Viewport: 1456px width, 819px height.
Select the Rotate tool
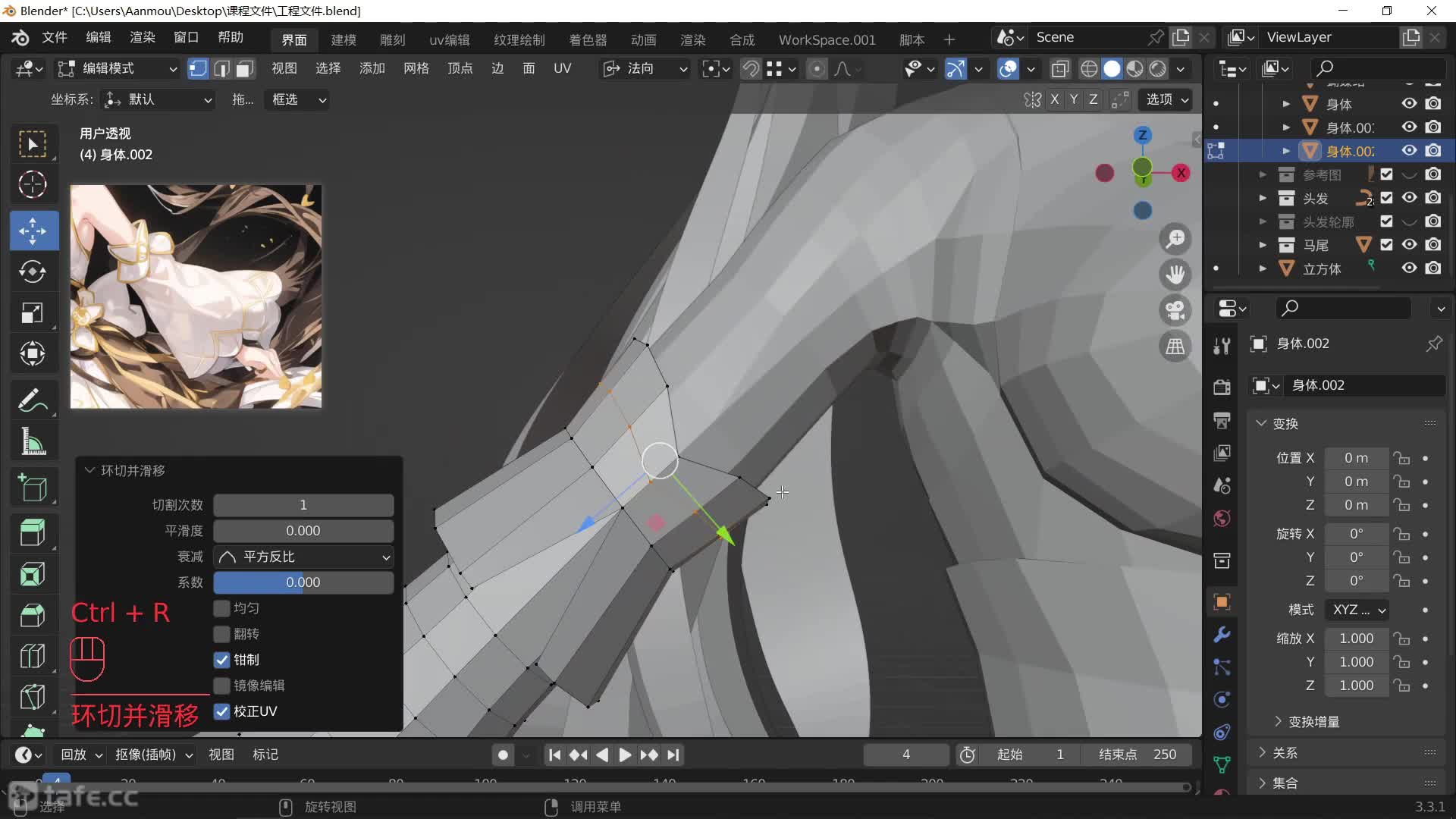point(33,271)
